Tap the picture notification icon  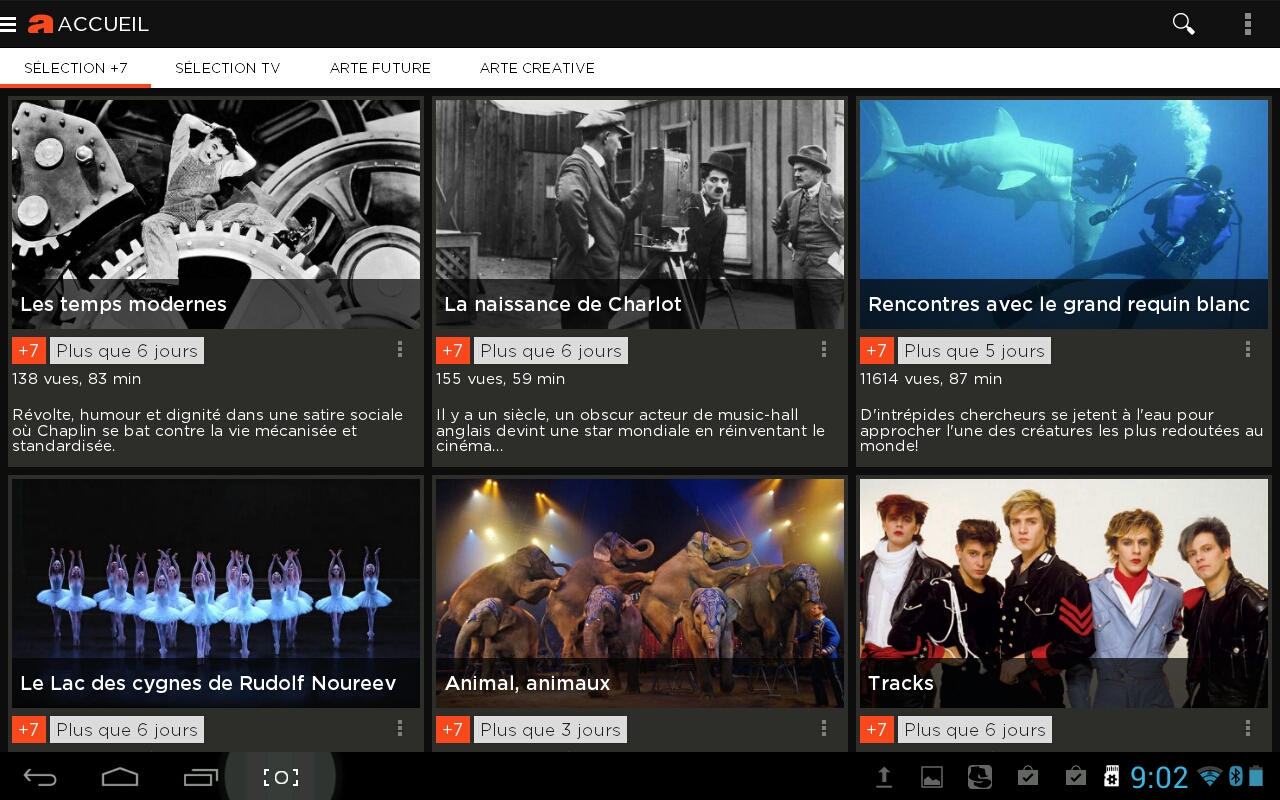[932, 777]
